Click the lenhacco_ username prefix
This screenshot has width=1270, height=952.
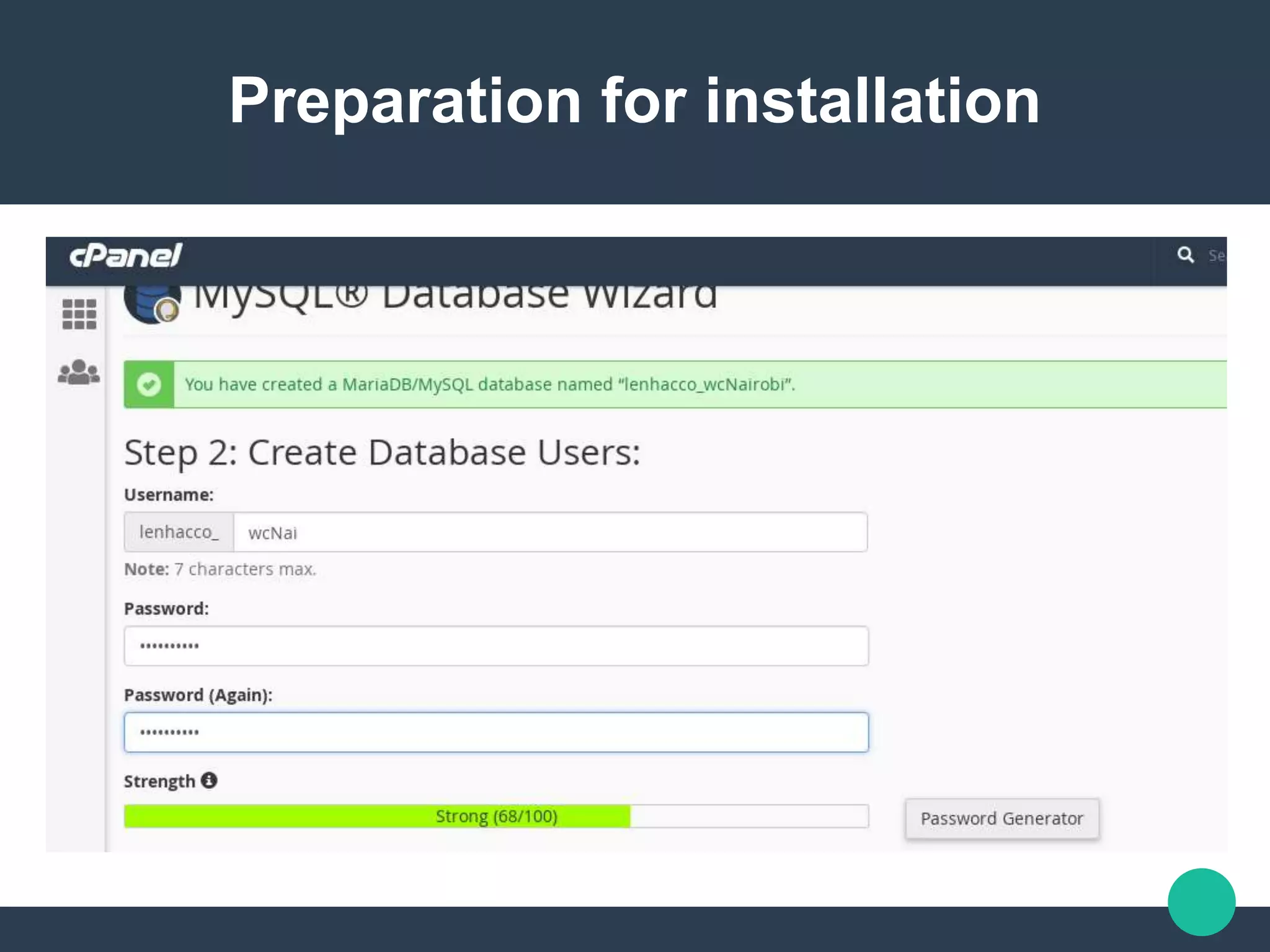coord(179,532)
